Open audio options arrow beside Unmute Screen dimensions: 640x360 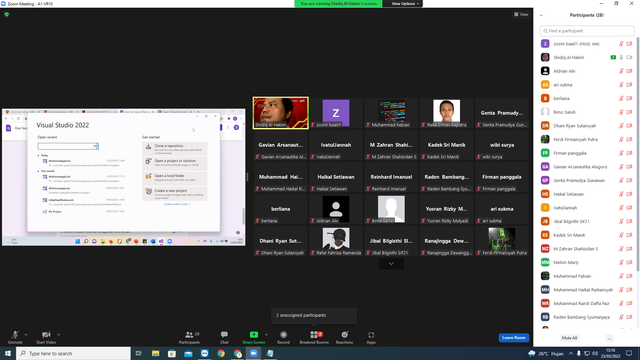26,335
